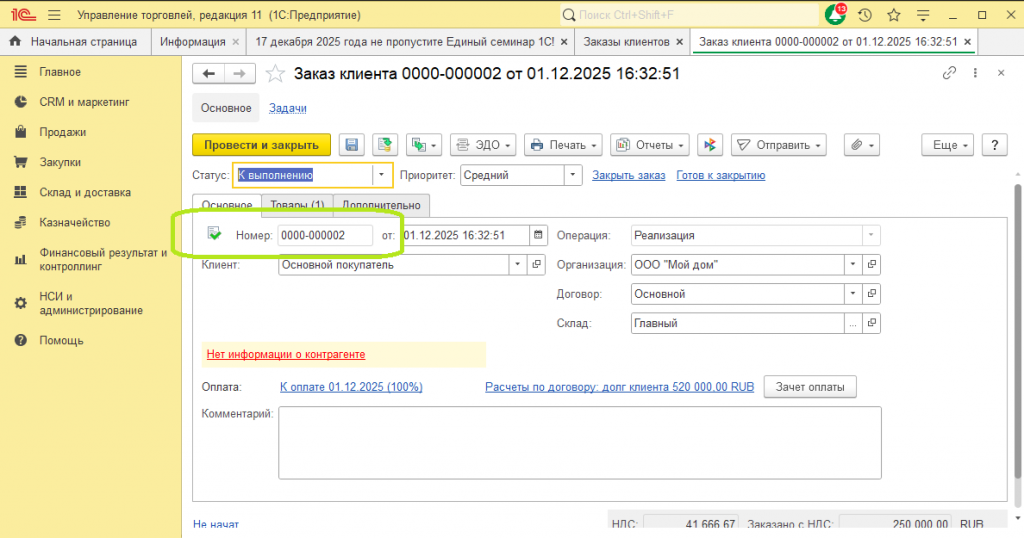Navigate forward with the right arrow
This screenshot has height=538, width=1024.
coord(239,74)
